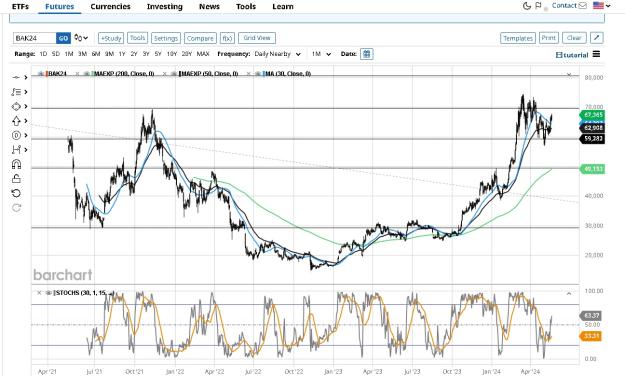Click the Compare button
The width and height of the screenshot is (625, 376).
tap(200, 38)
